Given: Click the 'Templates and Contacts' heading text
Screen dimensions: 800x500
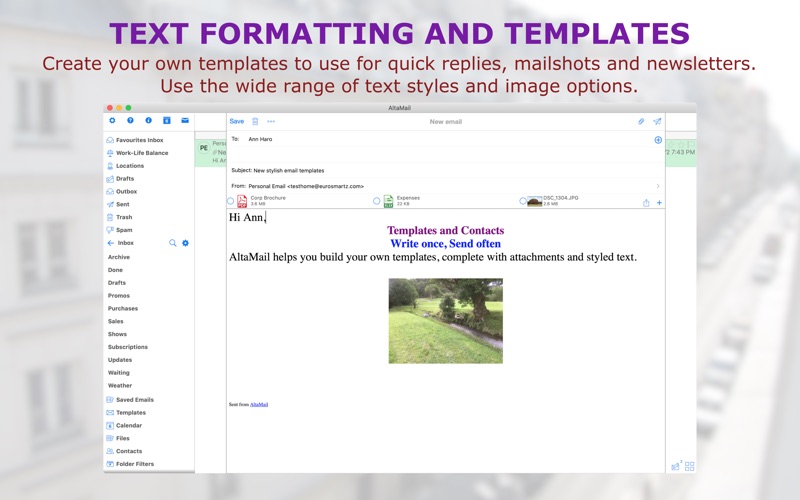Looking at the screenshot, I should pyautogui.click(x=445, y=231).
